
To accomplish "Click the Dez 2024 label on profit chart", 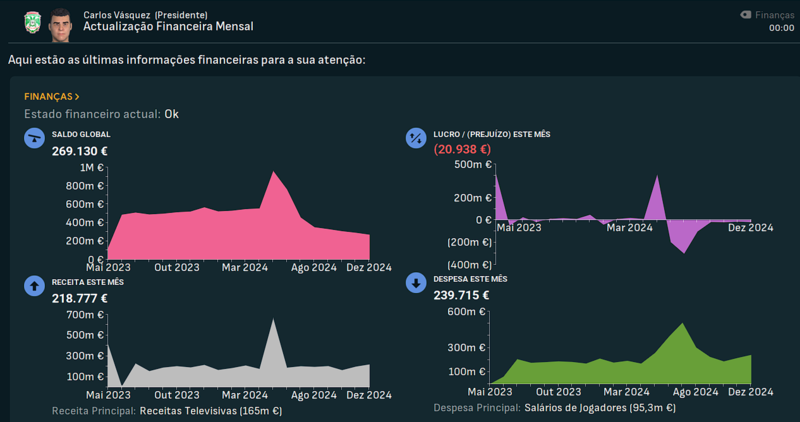I will [x=750, y=228].
